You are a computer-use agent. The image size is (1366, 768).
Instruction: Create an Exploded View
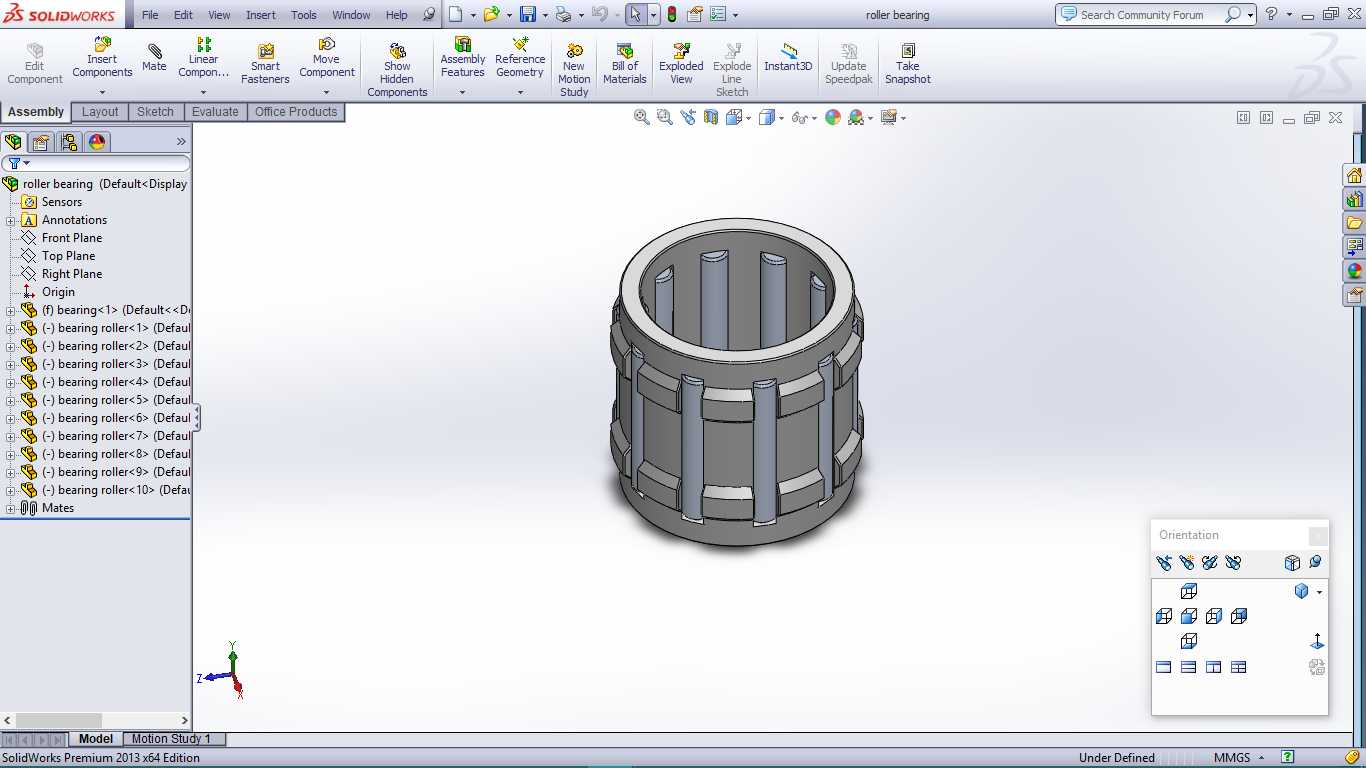[681, 64]
